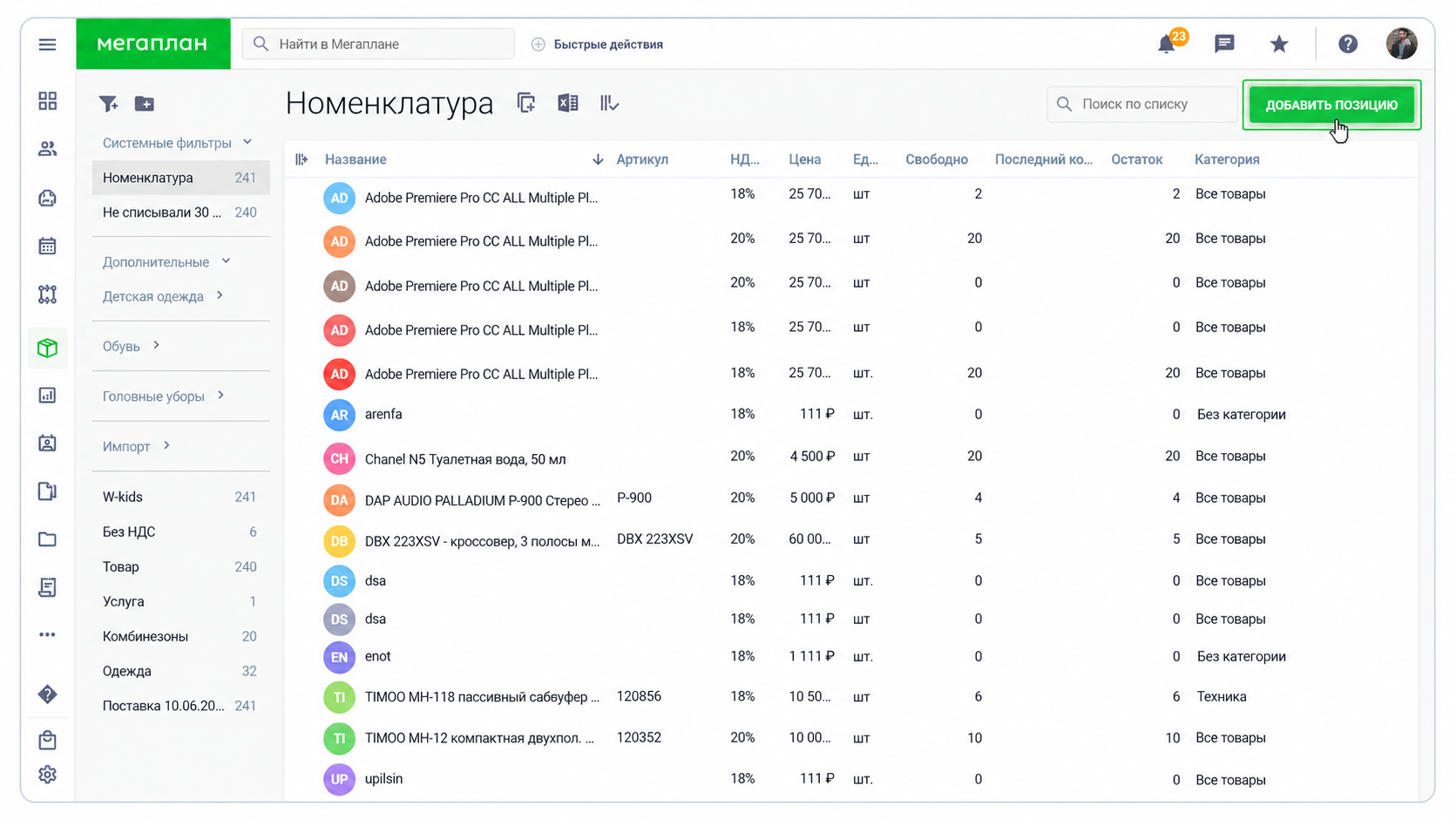Select the Номенклатура filter with 241
Viewport: 1456px width, 820px height.
pyautogui.click(x=180, y=178)
